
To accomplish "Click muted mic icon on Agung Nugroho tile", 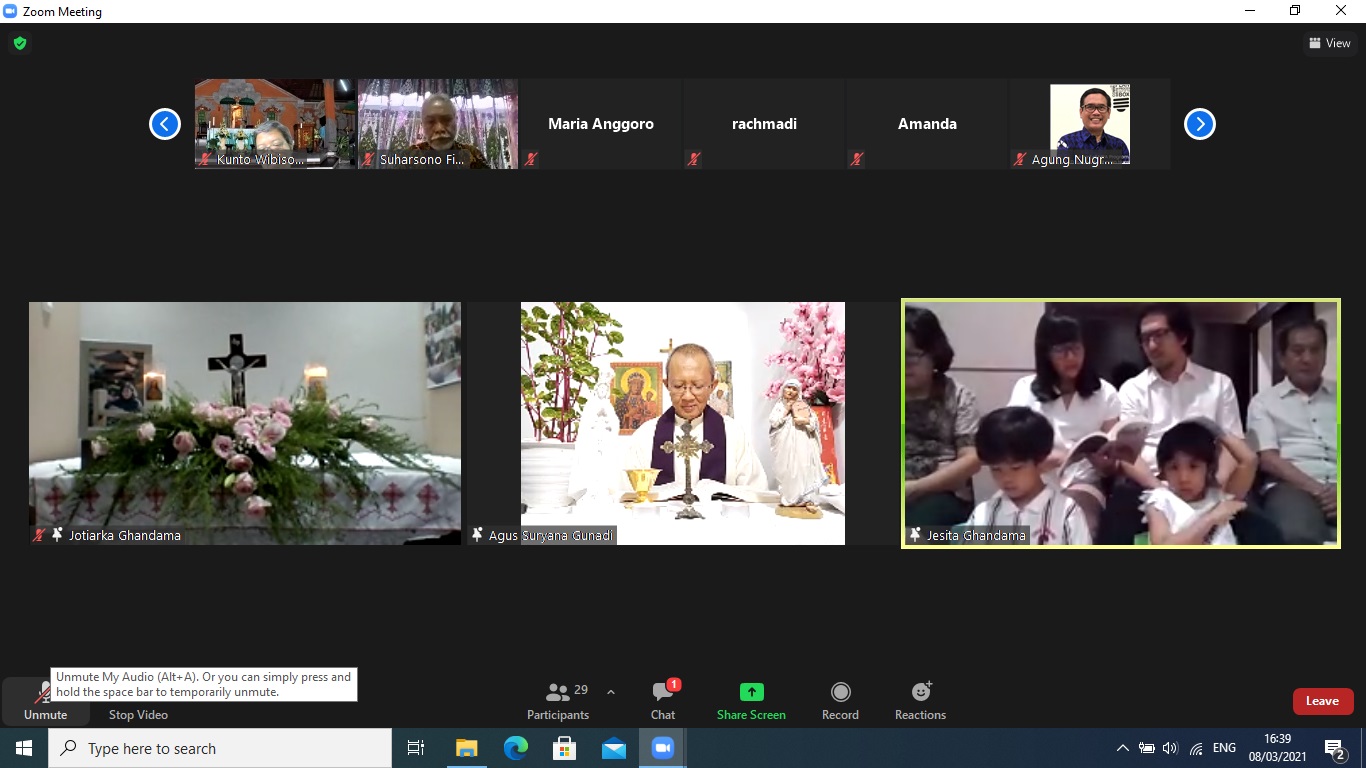I will [1020, 159].
